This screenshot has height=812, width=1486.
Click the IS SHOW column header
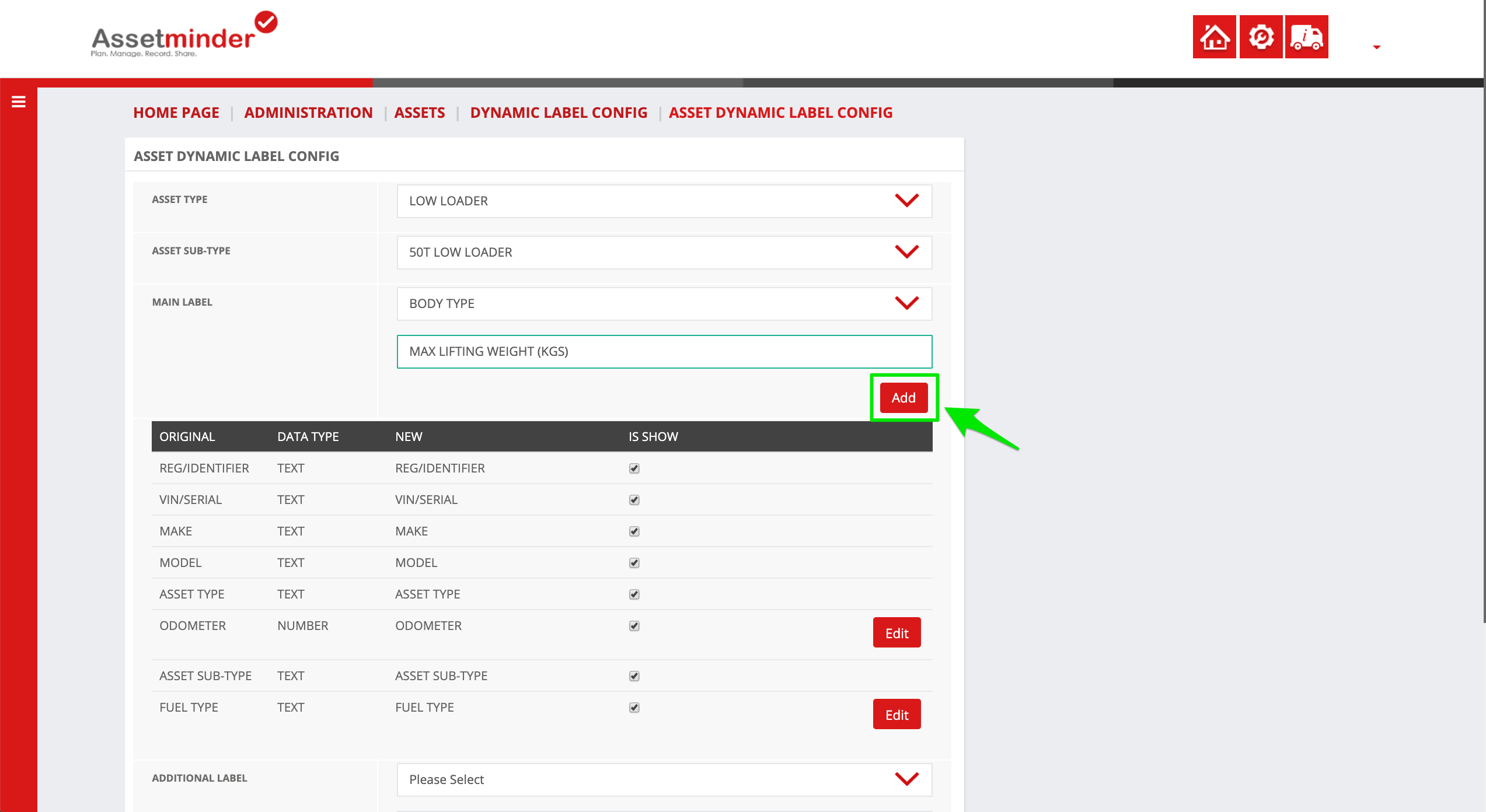coord(653,437)
